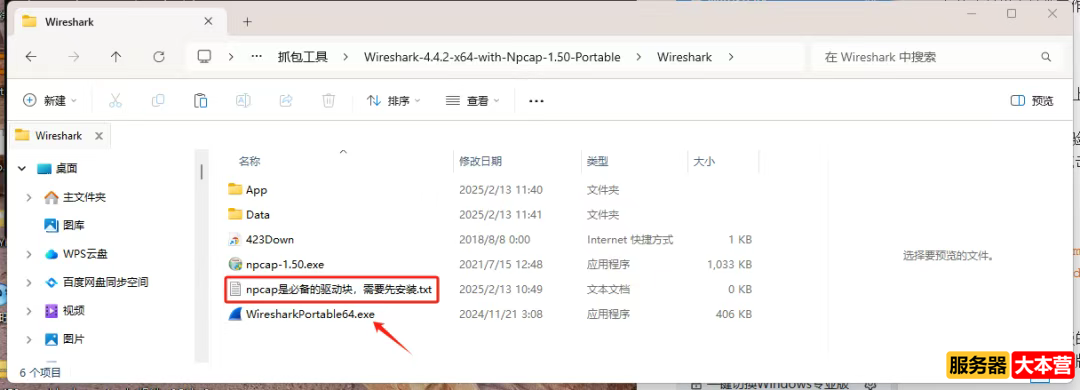Sort by the 修改日期 column header
Image resolution: width=1080 pixels, height=390 pixels.
pyautogui.click(x=480, y=161)
